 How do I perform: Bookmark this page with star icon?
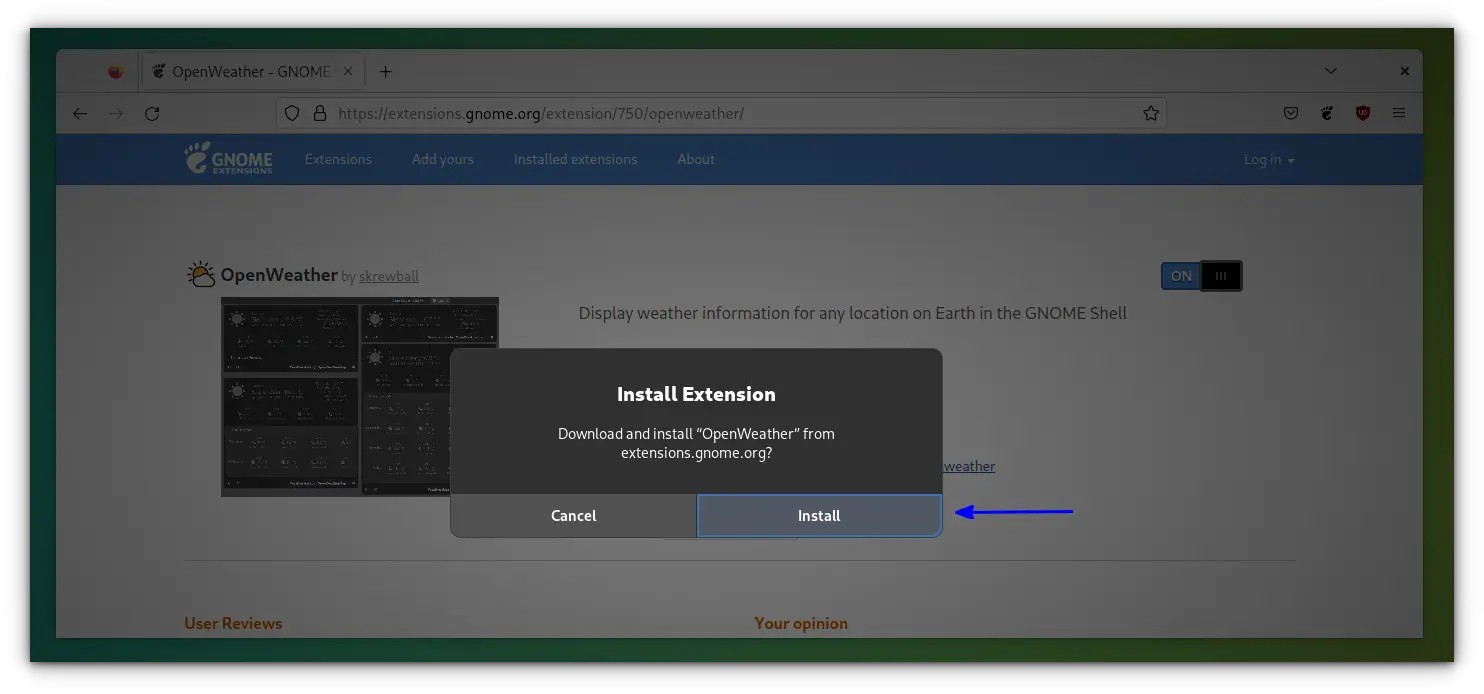coord(1151,114)
